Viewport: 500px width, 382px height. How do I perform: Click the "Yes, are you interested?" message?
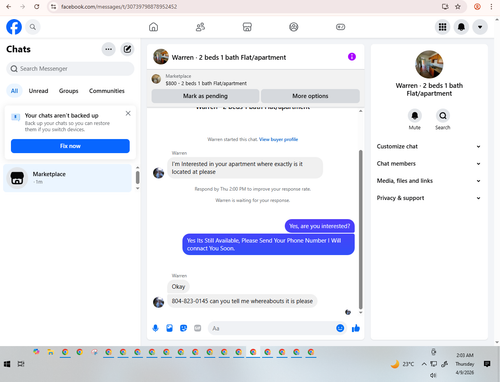pyautogui.click(x=320, y=226)
